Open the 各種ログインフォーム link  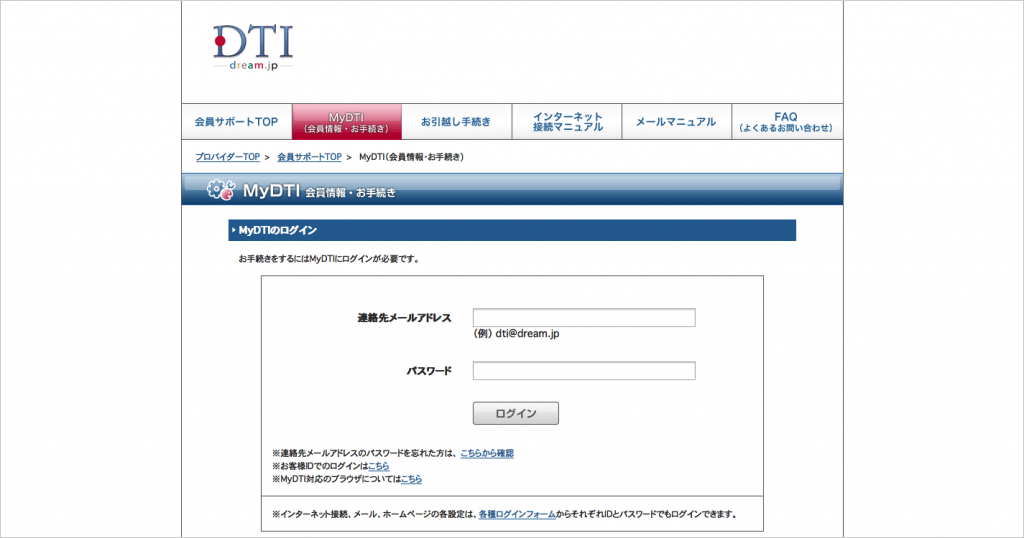point(517,514)
